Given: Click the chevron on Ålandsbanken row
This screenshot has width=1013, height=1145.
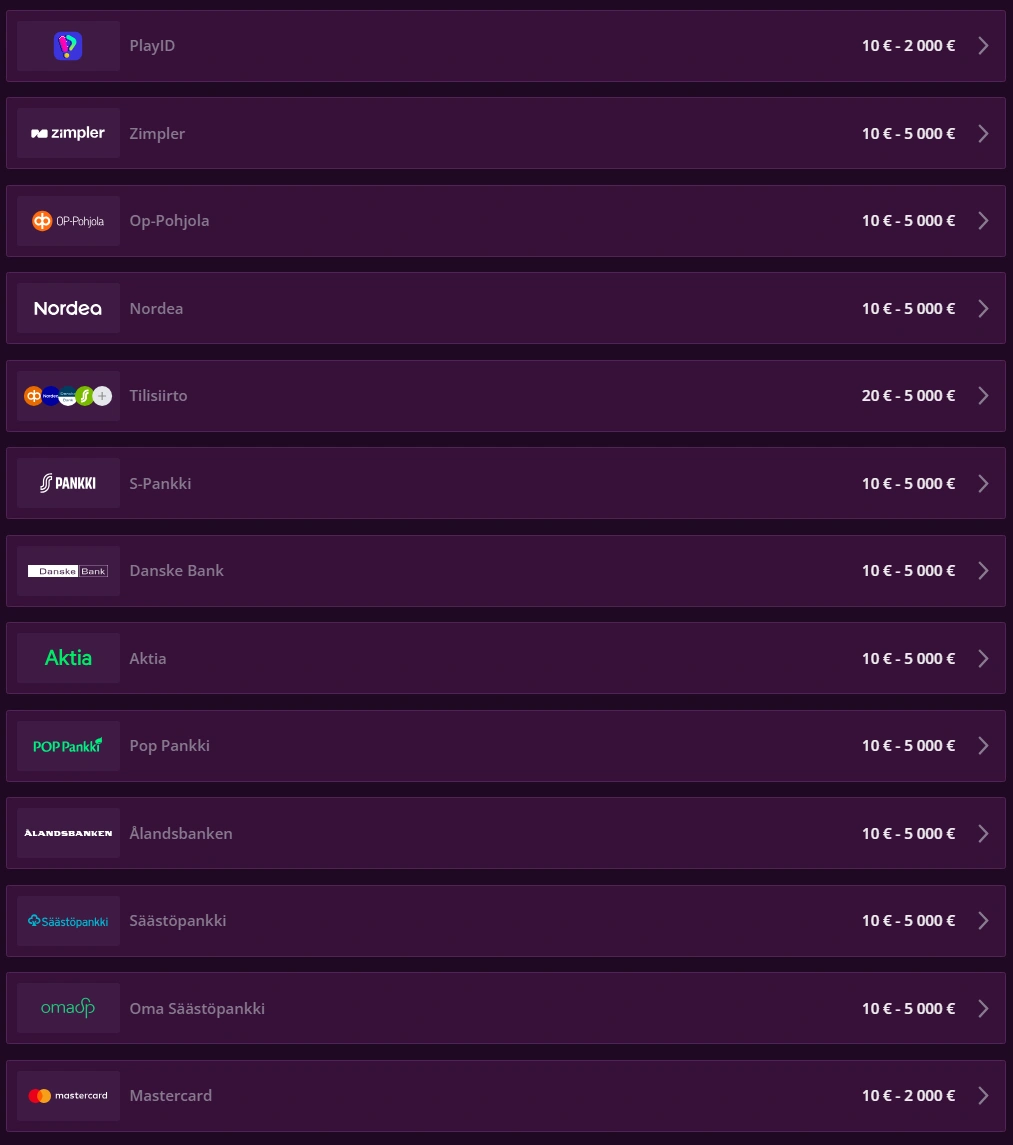Looking at the screenshot, I should [x=983, y=833].
